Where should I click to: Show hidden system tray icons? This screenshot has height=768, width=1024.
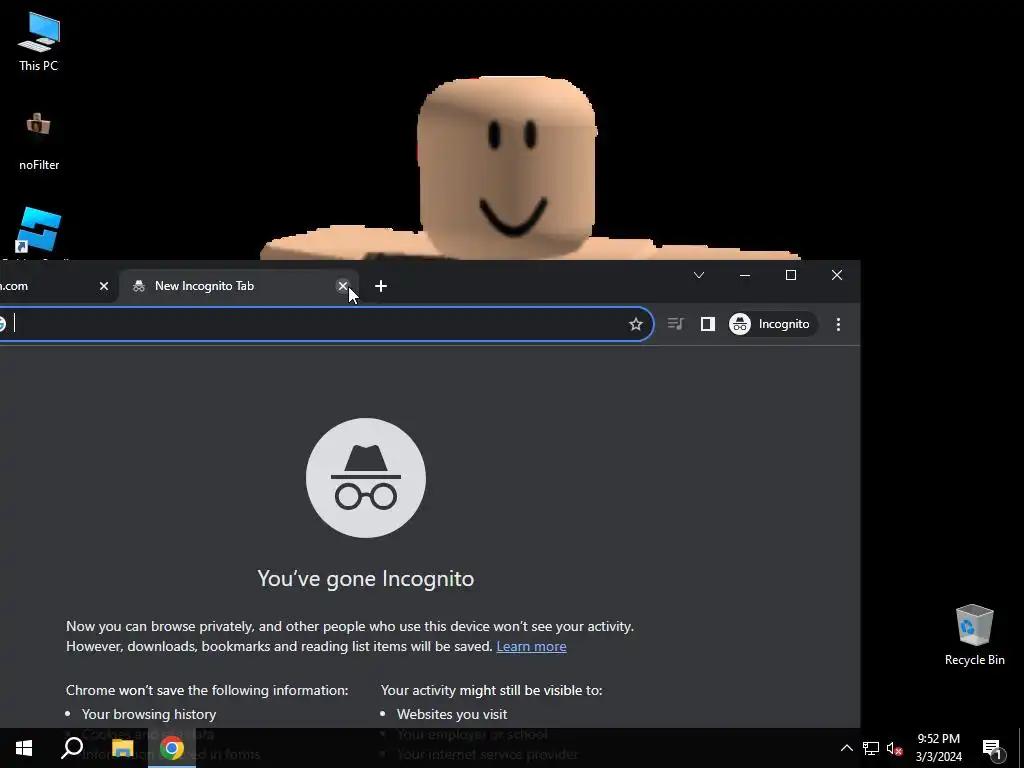846,748
